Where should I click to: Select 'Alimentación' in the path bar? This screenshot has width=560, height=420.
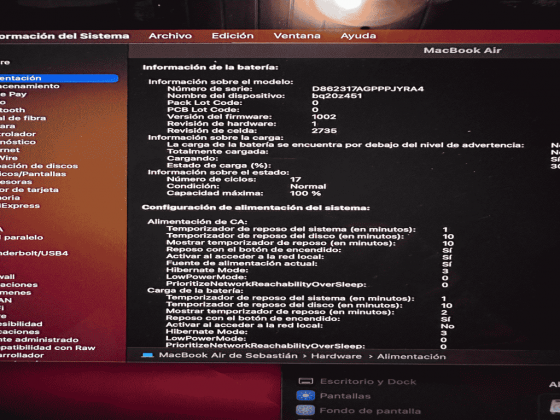[x=411, y=356]
